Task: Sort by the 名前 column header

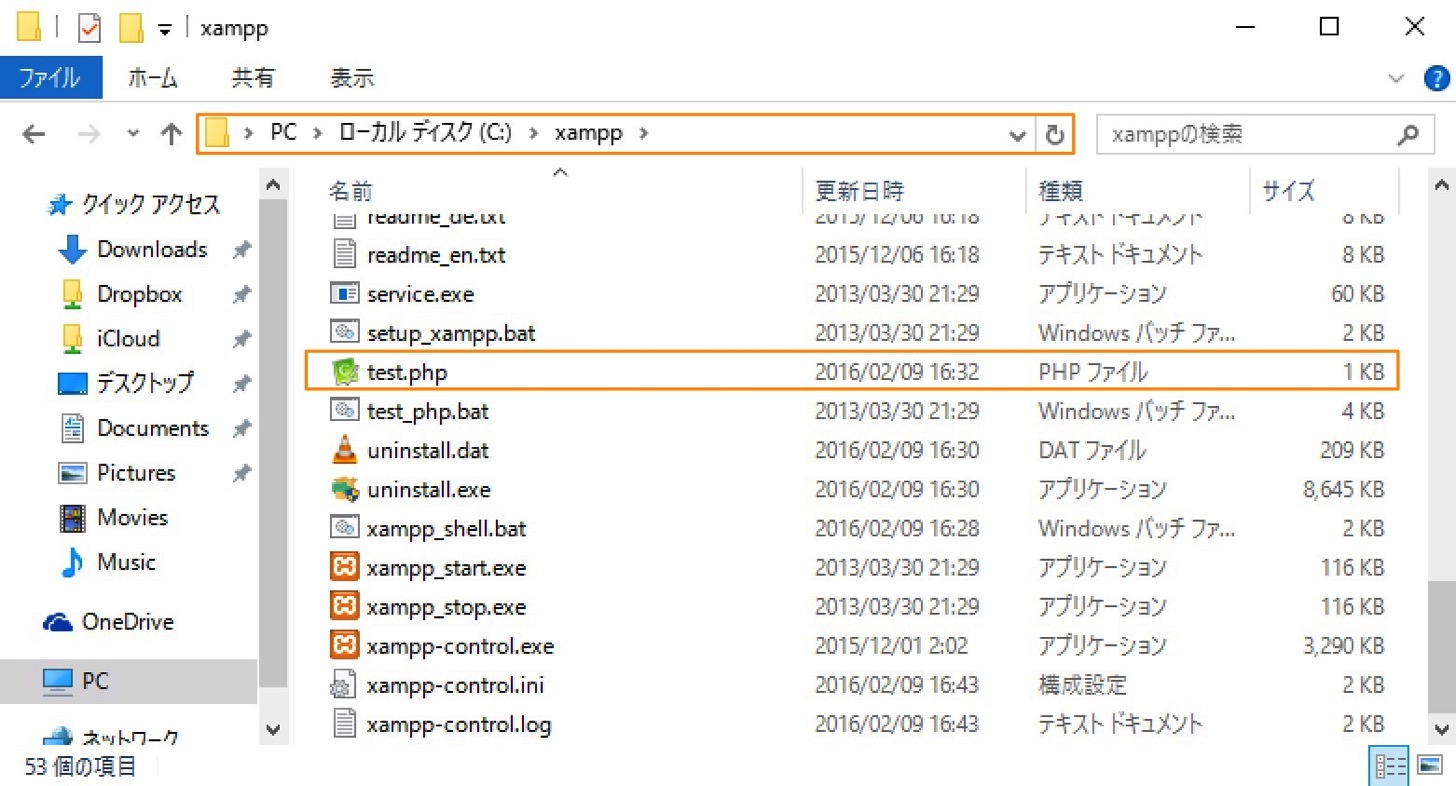Action: click(x=351, y=190)
